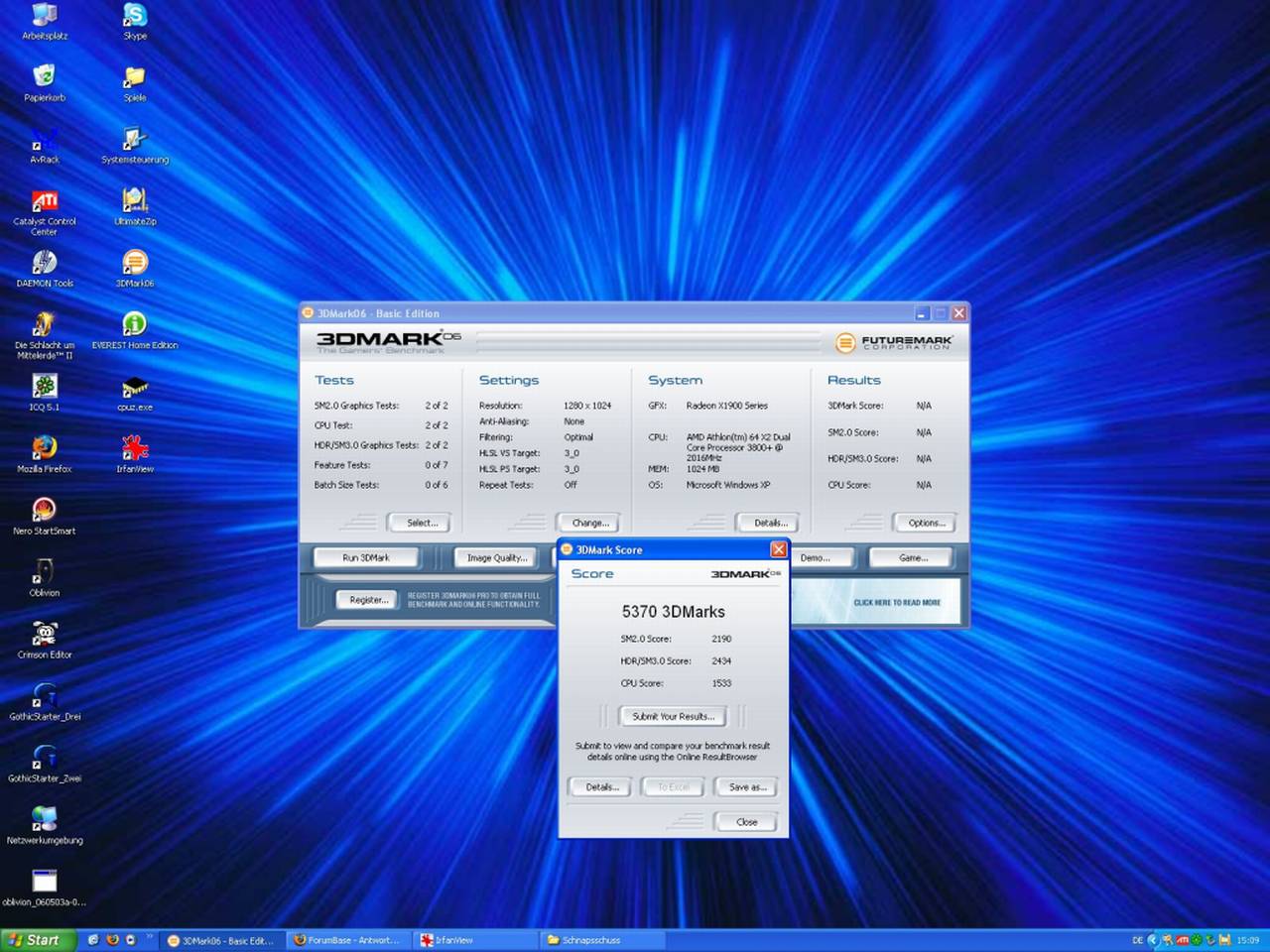1270x952 pixels.
Task: Select the UltimateZip desktop icon
Action: point(135,207)
